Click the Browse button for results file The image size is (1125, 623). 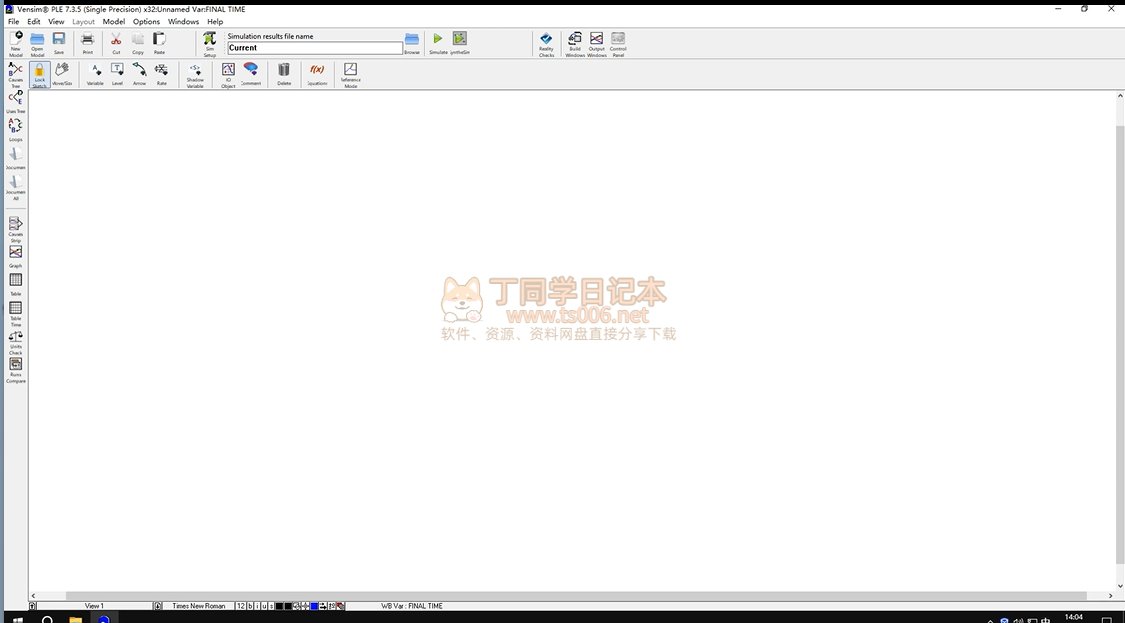(x=412, y=42)
